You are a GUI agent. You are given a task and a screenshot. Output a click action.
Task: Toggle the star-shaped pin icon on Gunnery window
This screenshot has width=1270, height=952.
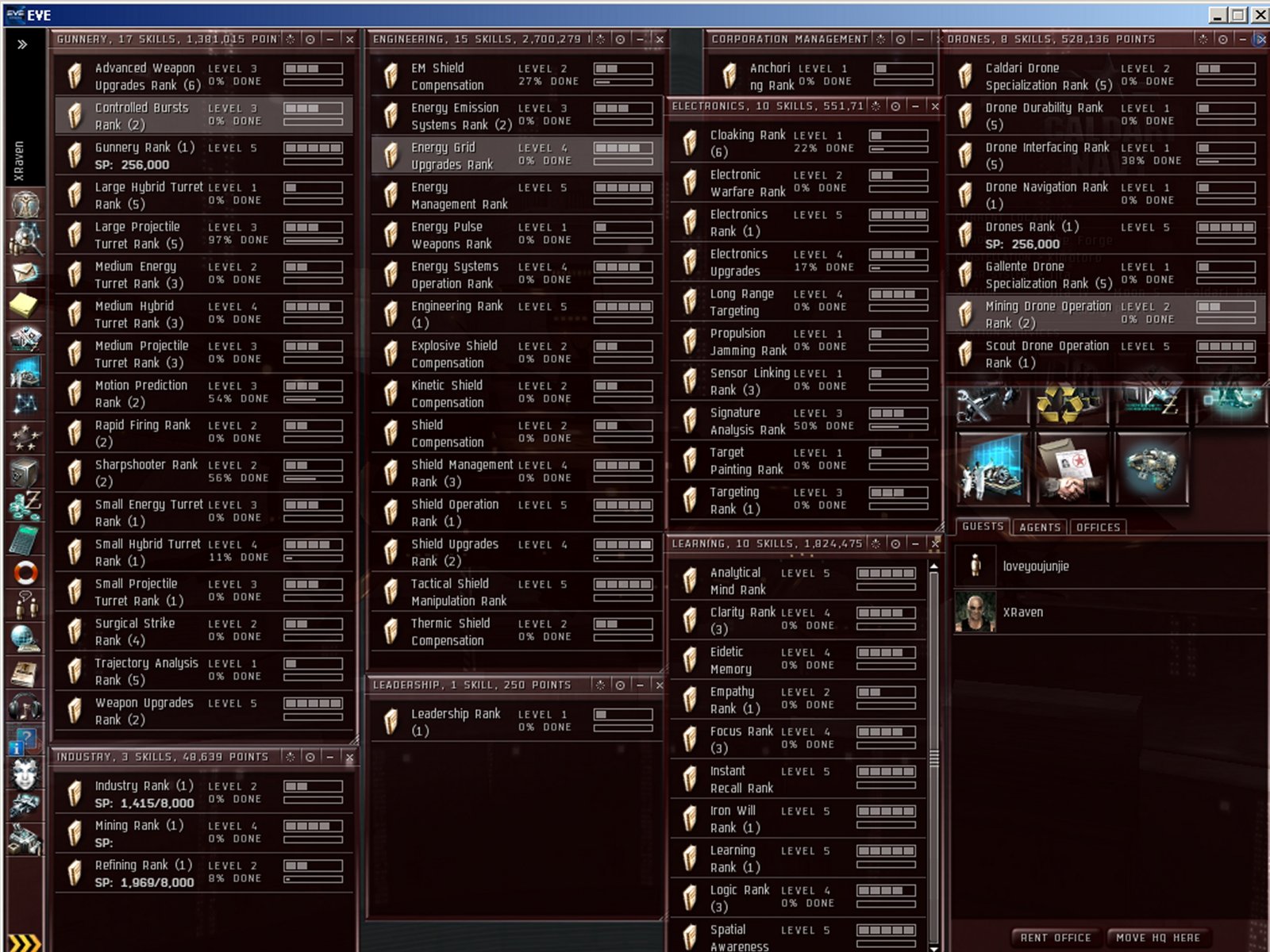291,39
